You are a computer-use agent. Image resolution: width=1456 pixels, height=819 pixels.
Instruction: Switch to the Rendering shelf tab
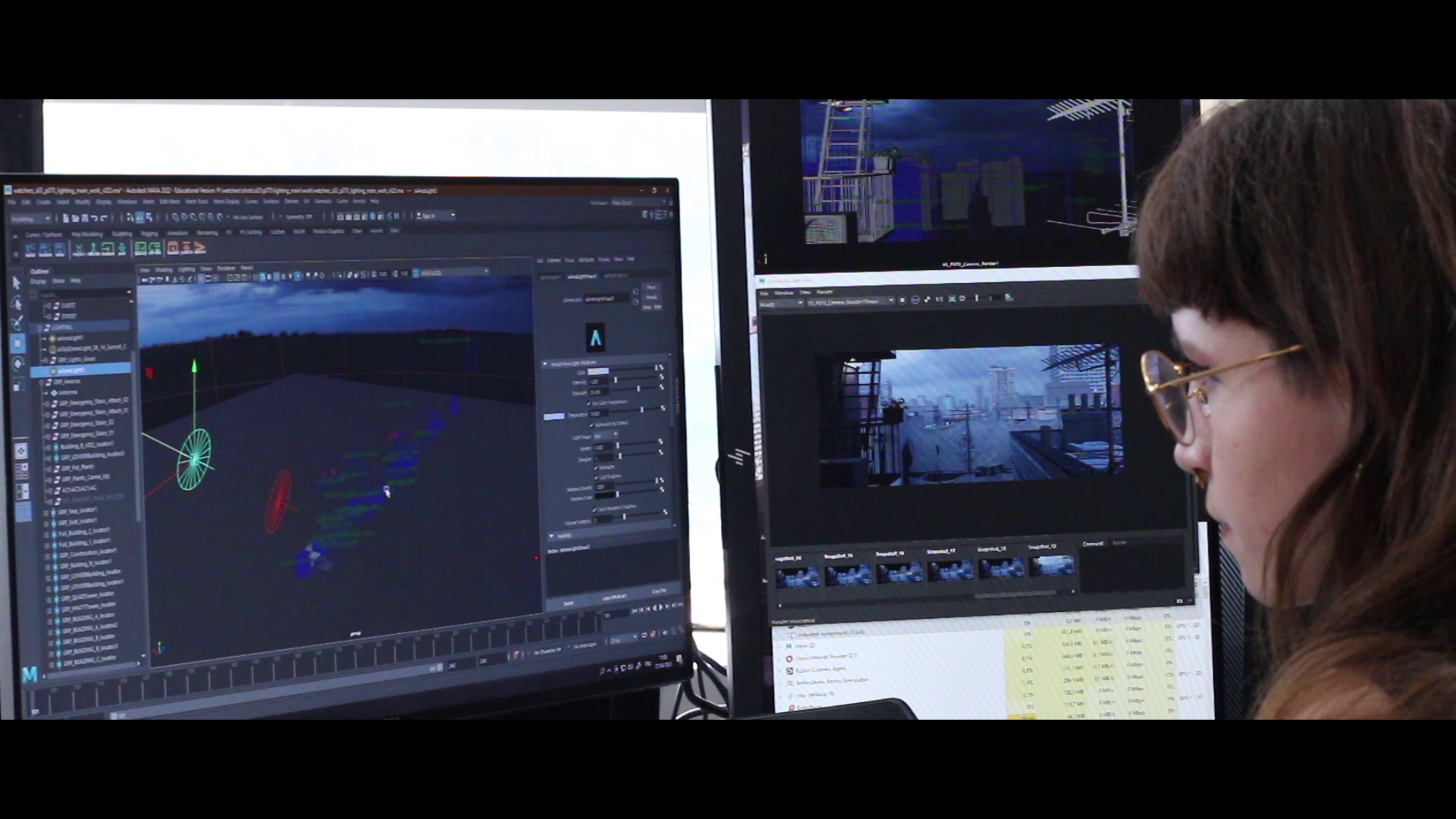(206, 233)
